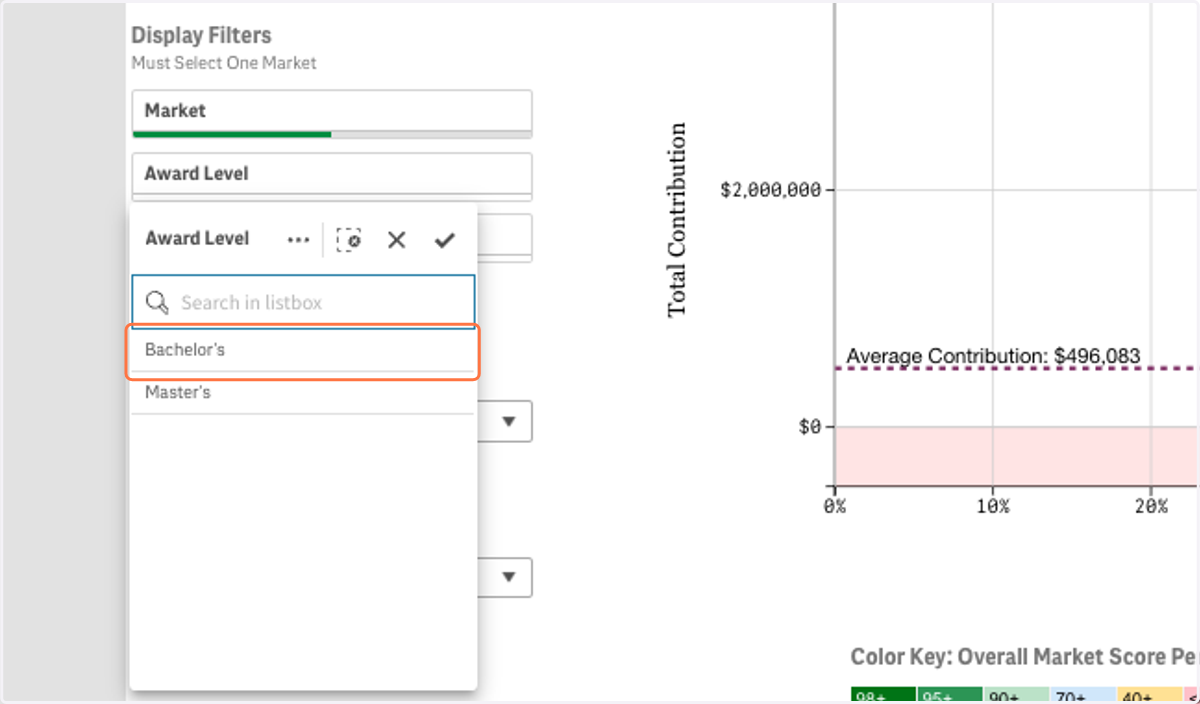Click the Average Contribution reference line label
This screenshot has width=1200, height=704.
pyautogui.click(x=993, y=356)
